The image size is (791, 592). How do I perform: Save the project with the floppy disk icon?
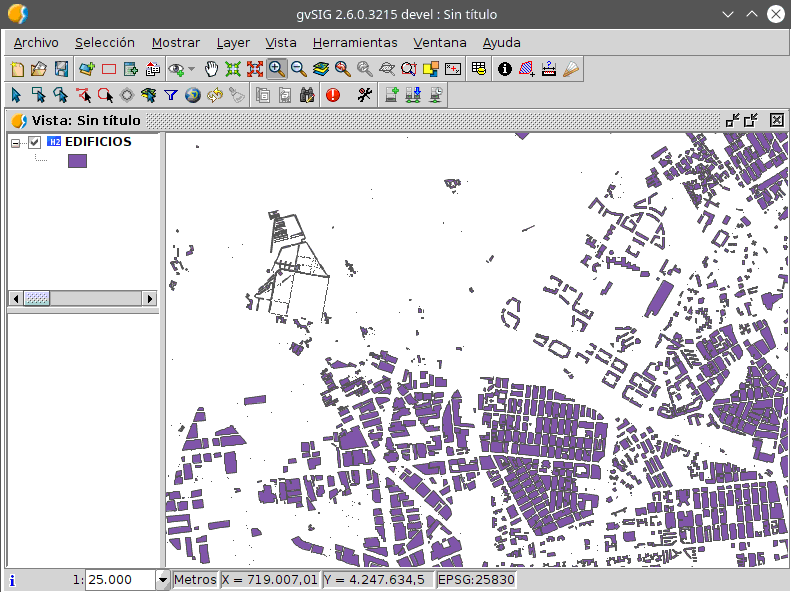tap(61, 69)
